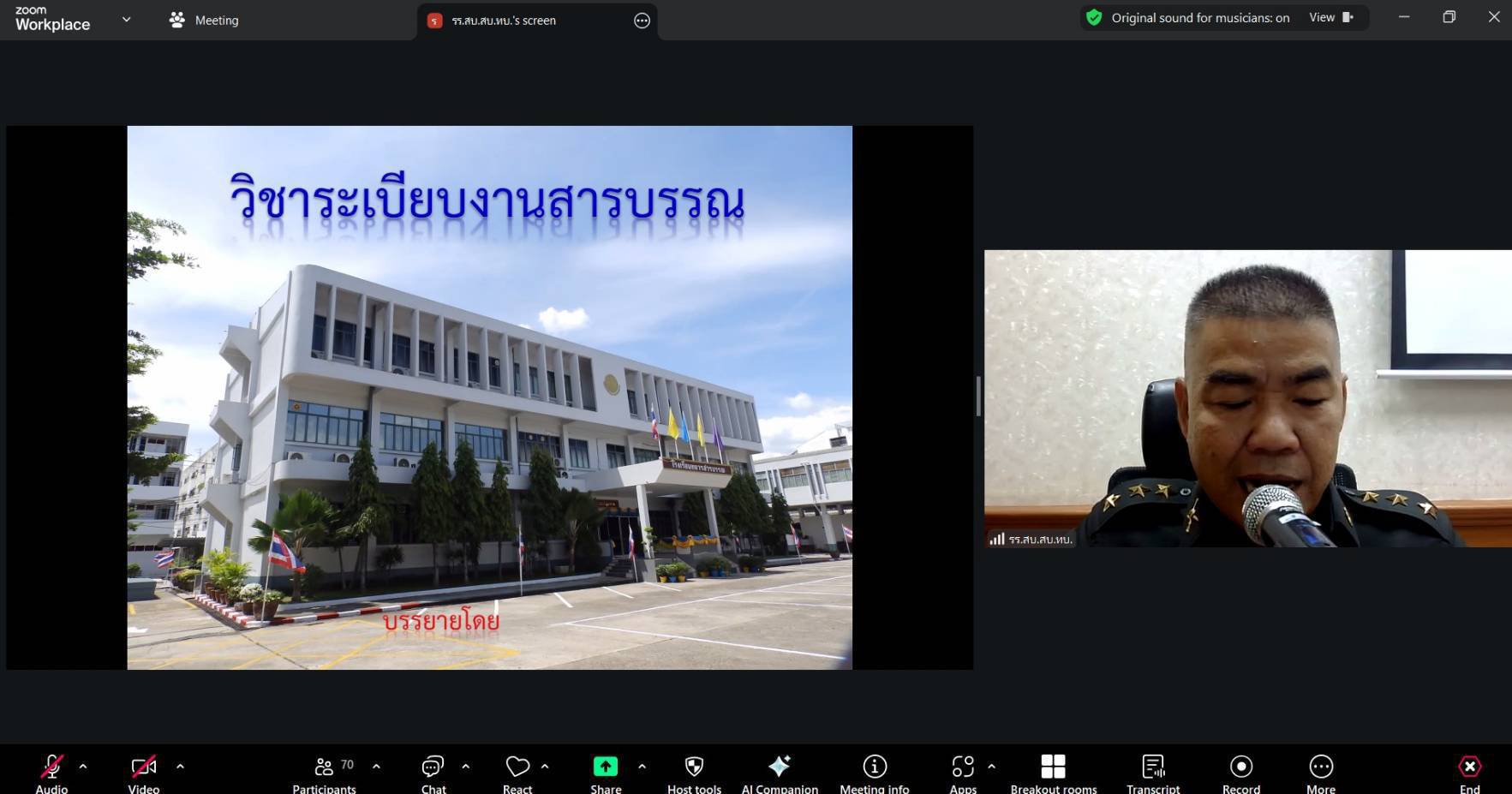Click the speaker's video thumbnail

1247,398
